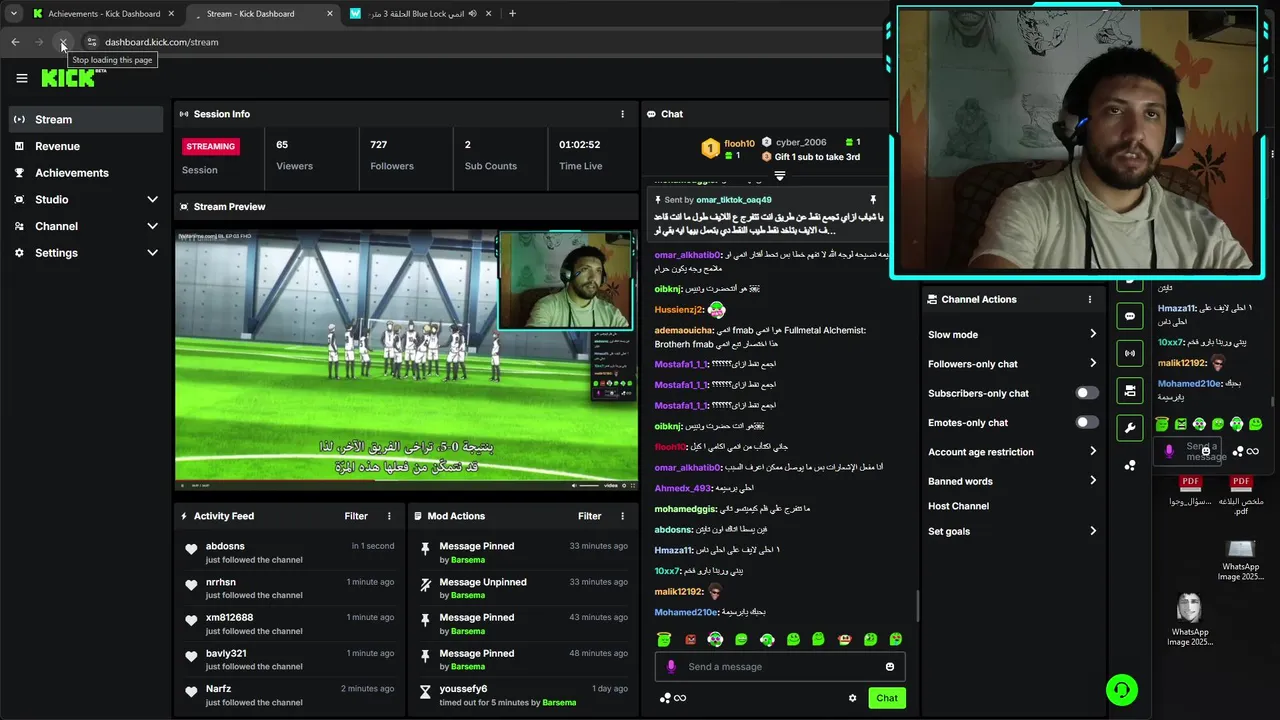Toggle Emotes-only chat switch
The image size is (1280, 720).
click(x=1087, y=422)
